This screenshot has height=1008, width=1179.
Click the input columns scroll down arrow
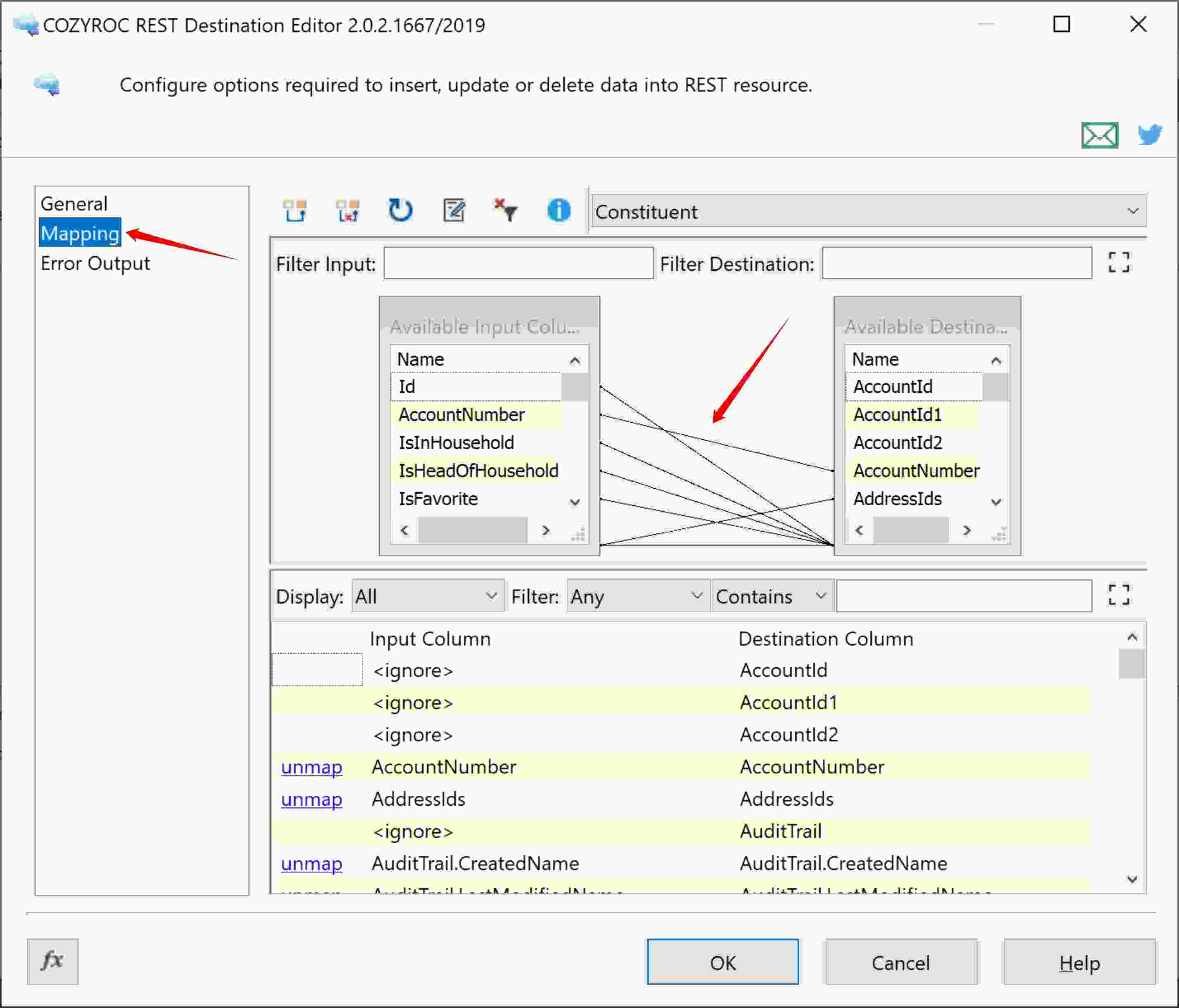575,502
